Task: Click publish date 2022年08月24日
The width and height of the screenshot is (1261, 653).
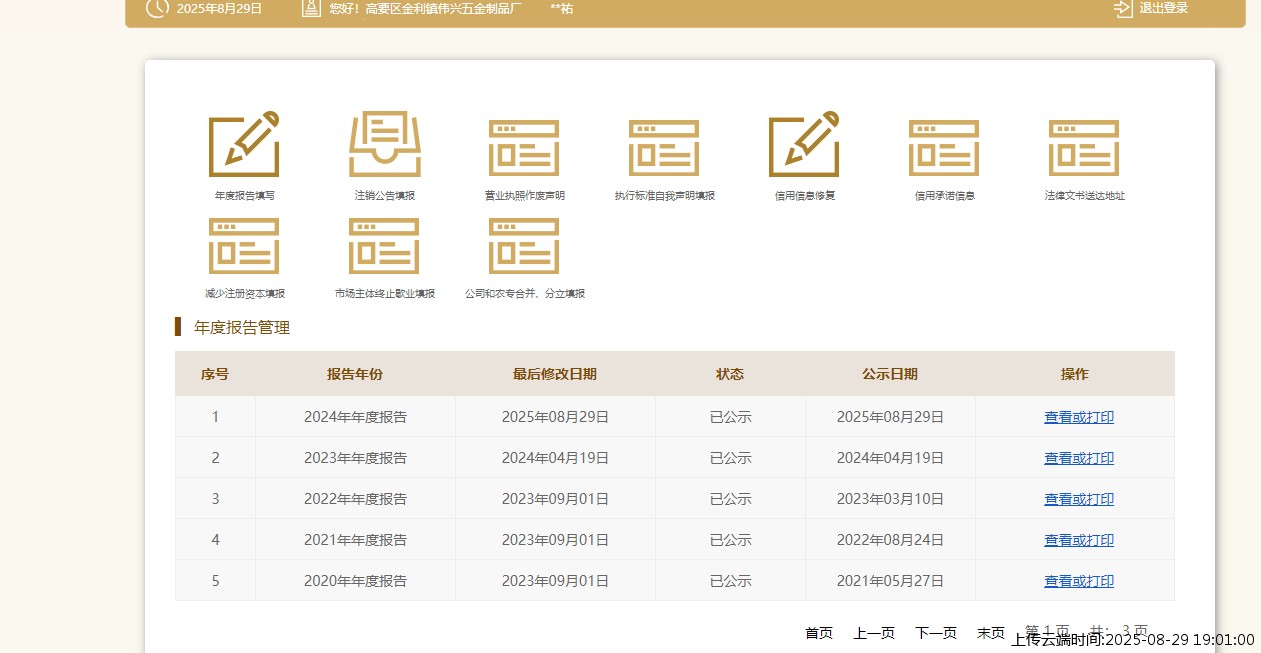Action: pyautogui.click(x=890, y=540)
